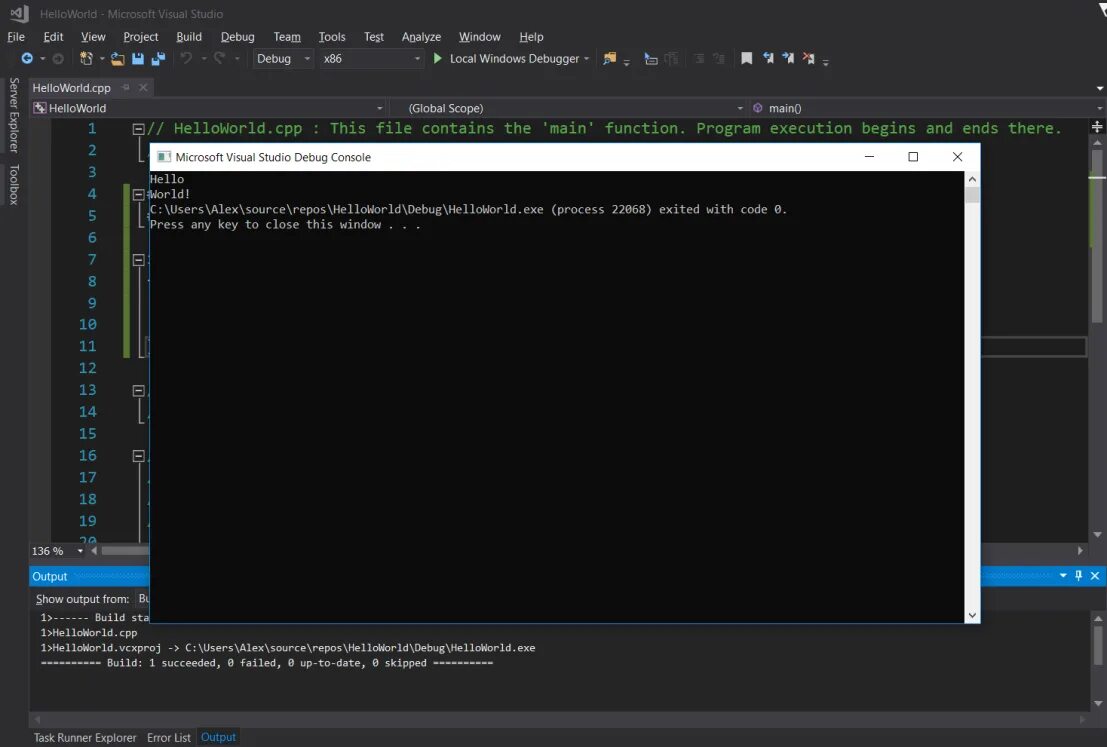Pin the Output panel with auto-hide icon

[1078, 575]
